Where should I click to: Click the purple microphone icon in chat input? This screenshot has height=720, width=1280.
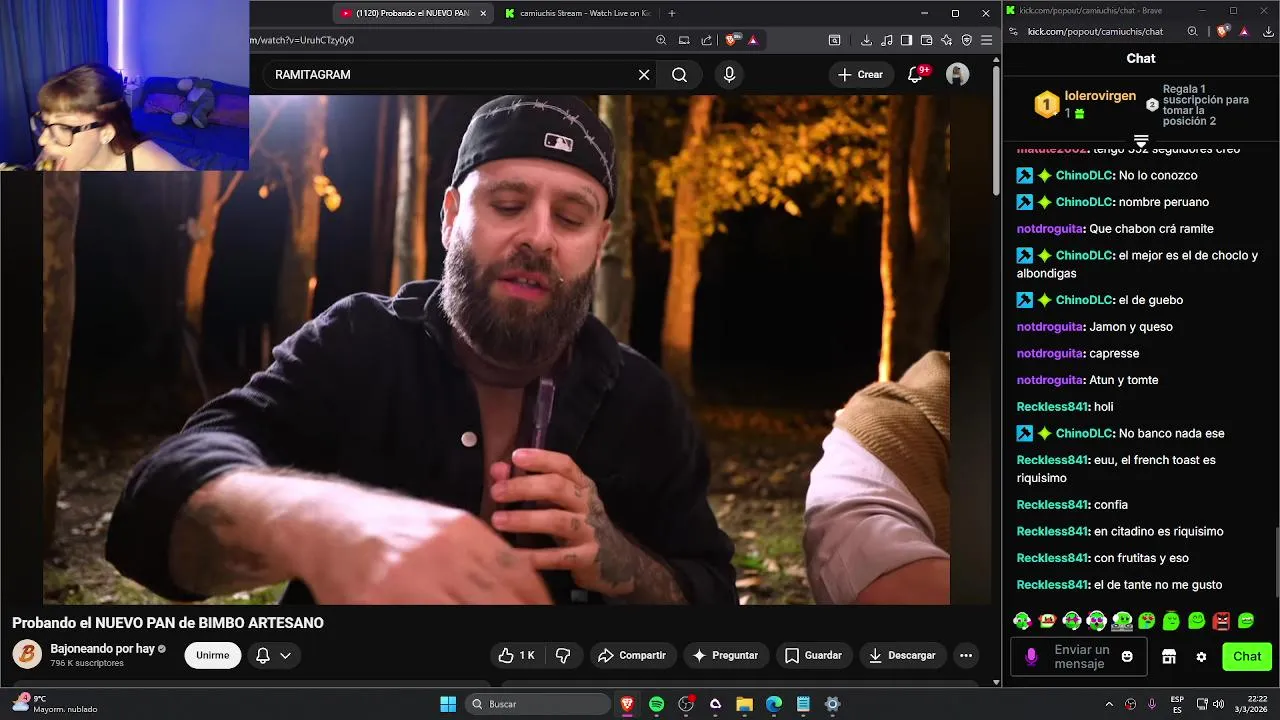tap(1032, 657)
